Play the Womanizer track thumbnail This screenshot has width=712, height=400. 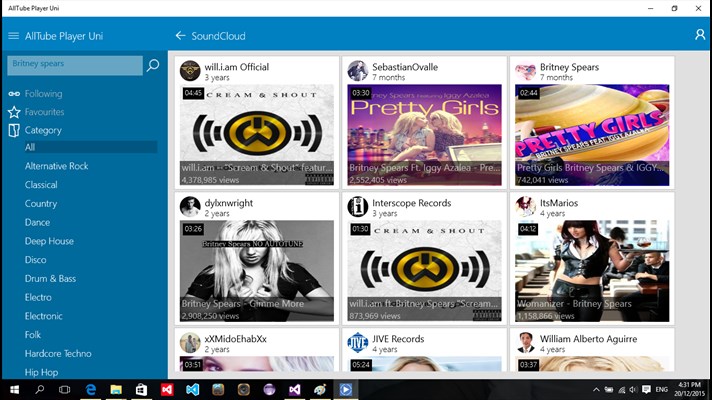tap(592, 271)
